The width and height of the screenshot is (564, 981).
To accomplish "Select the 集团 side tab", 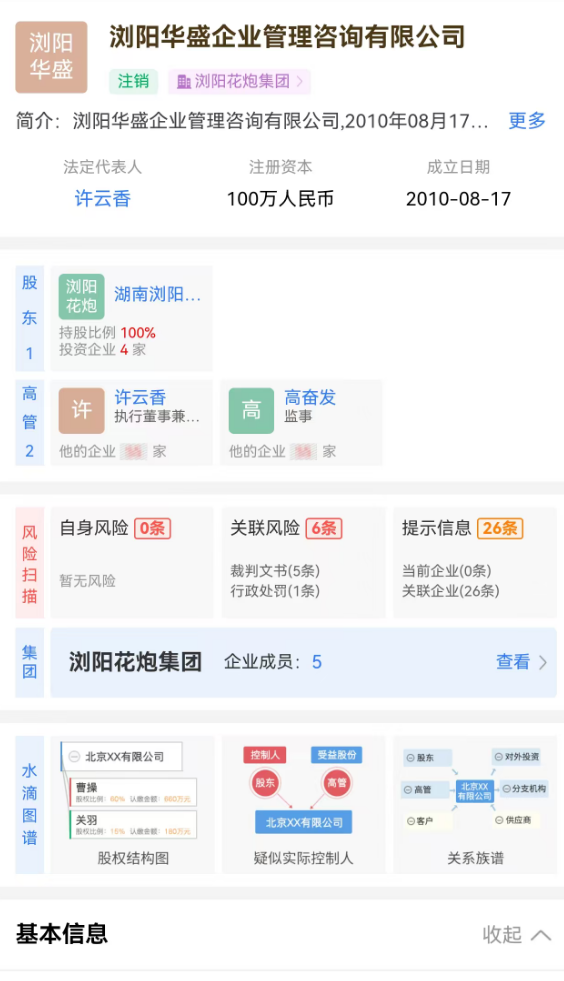I will pyautogui.click(x=29, y=662).
